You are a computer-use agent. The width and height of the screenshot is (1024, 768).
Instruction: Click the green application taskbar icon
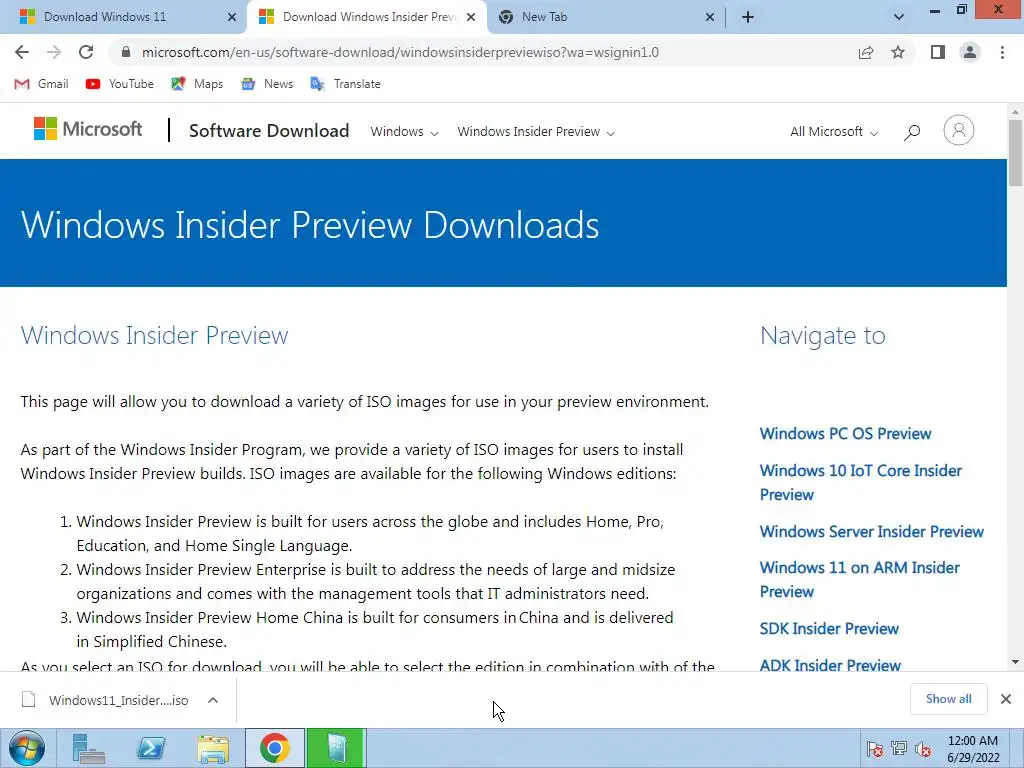click(x=337, y=748)
